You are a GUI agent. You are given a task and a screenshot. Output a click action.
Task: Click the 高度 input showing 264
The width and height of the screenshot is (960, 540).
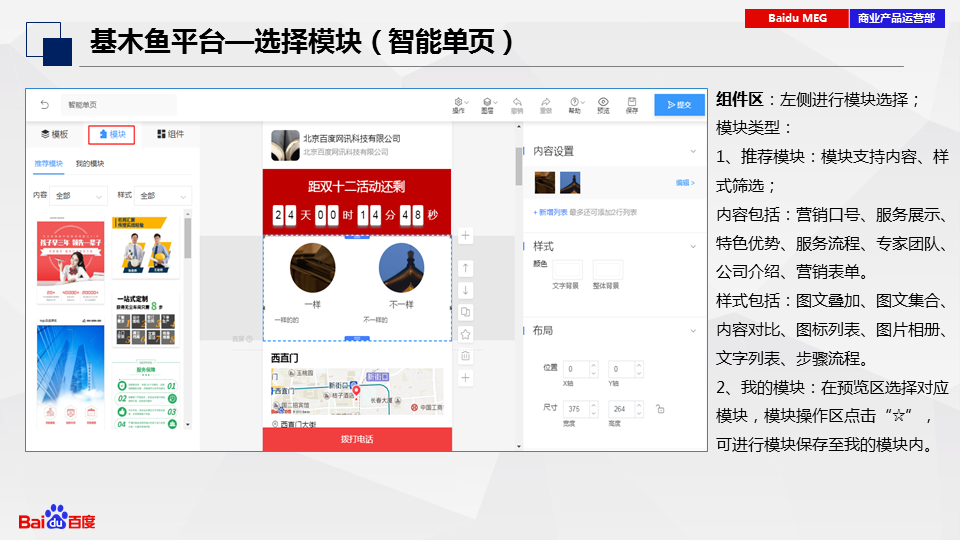tap(621, 409)
